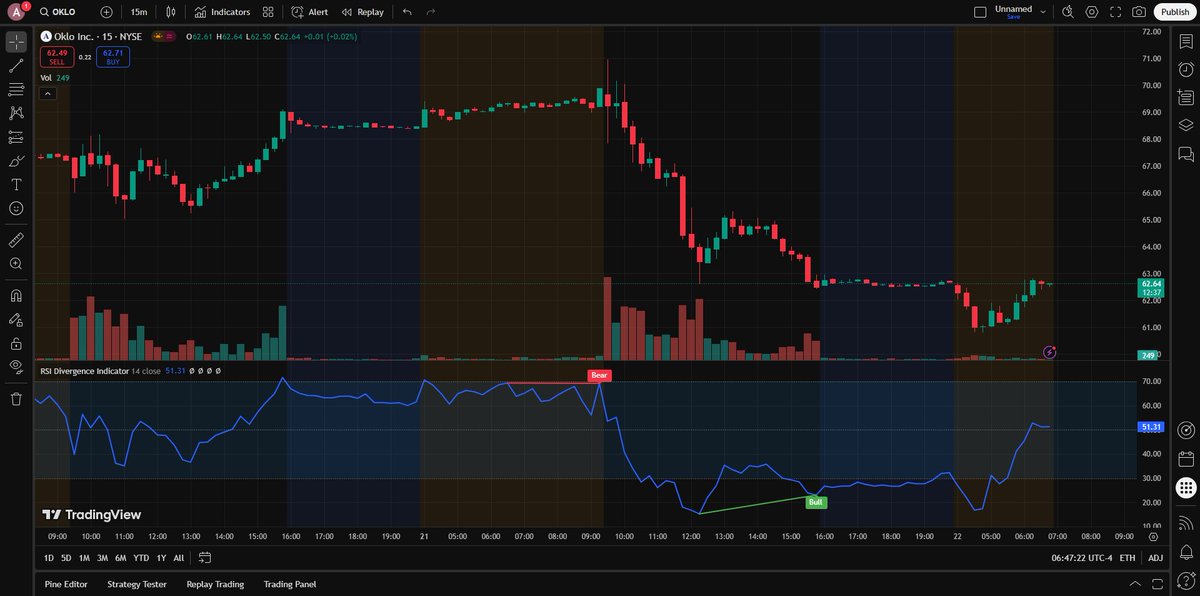Redo the last chart action
Image resolution: width=1200 pixels, height=596 pixels.
pos(431,12)
